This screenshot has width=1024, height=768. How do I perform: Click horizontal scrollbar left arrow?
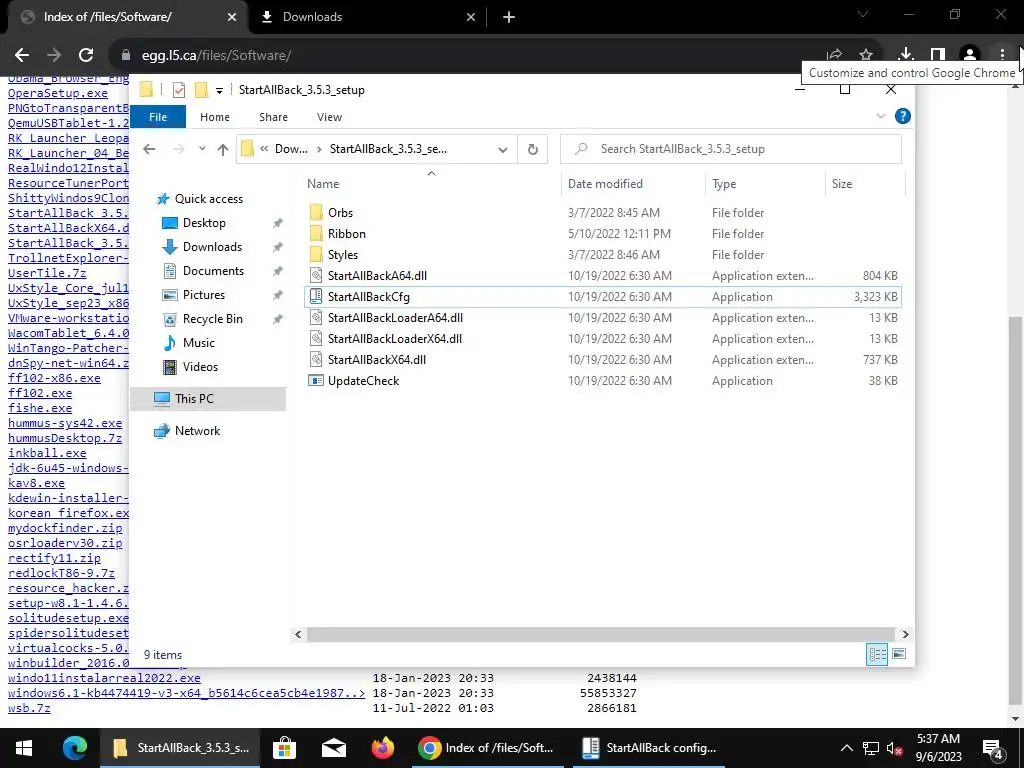click(298, 634)
